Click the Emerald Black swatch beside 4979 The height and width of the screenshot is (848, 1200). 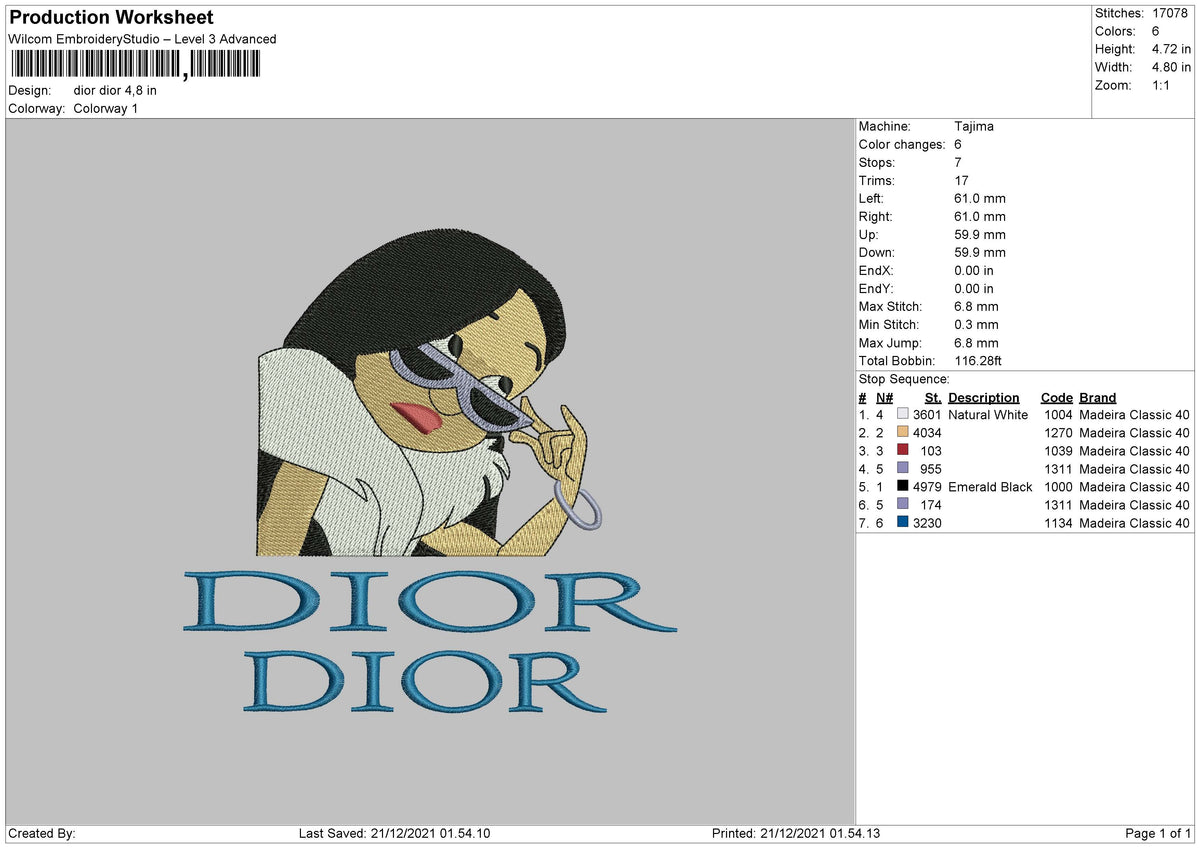point(903,487)
